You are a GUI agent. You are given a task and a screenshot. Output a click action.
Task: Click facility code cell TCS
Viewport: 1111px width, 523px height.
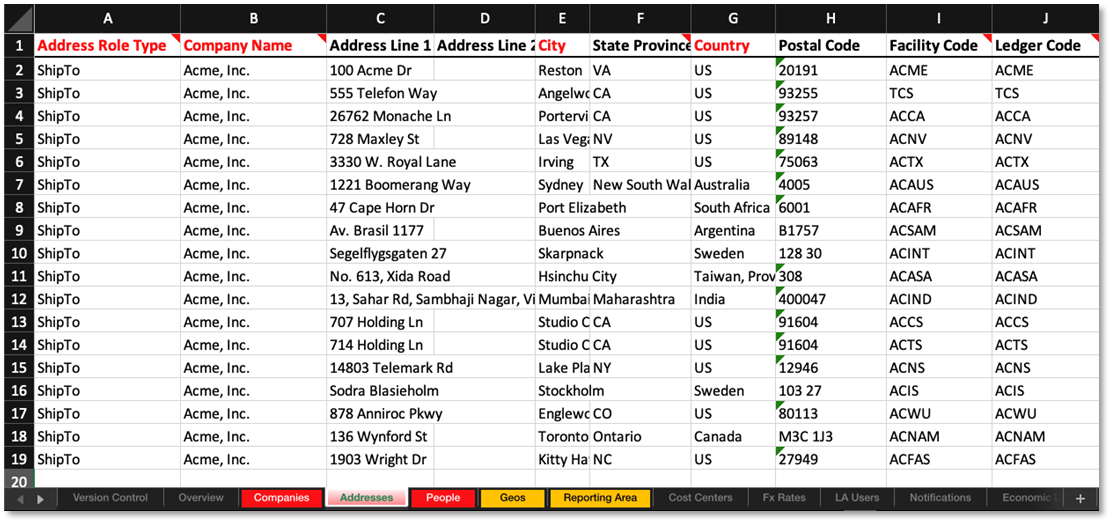coord(939,93)
